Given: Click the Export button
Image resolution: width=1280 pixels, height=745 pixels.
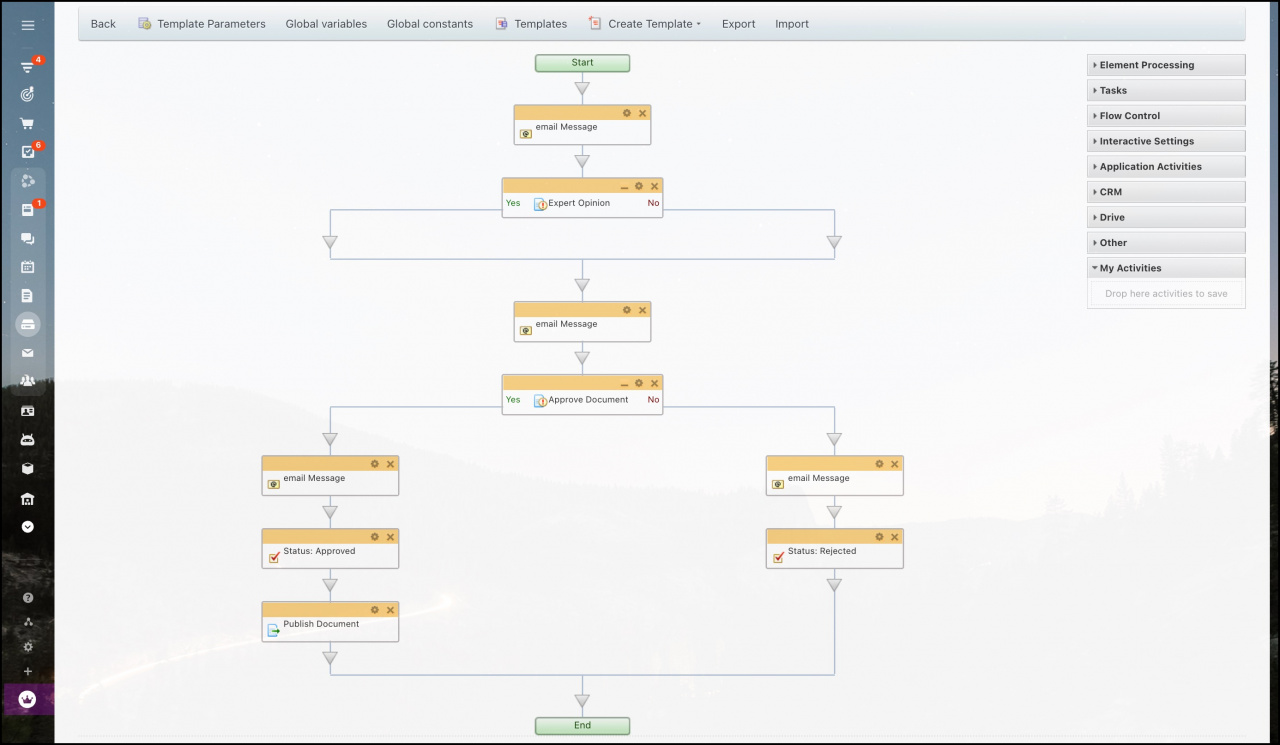Looking at the screenshot, I should pyautogui.click(x=738, y=24).
